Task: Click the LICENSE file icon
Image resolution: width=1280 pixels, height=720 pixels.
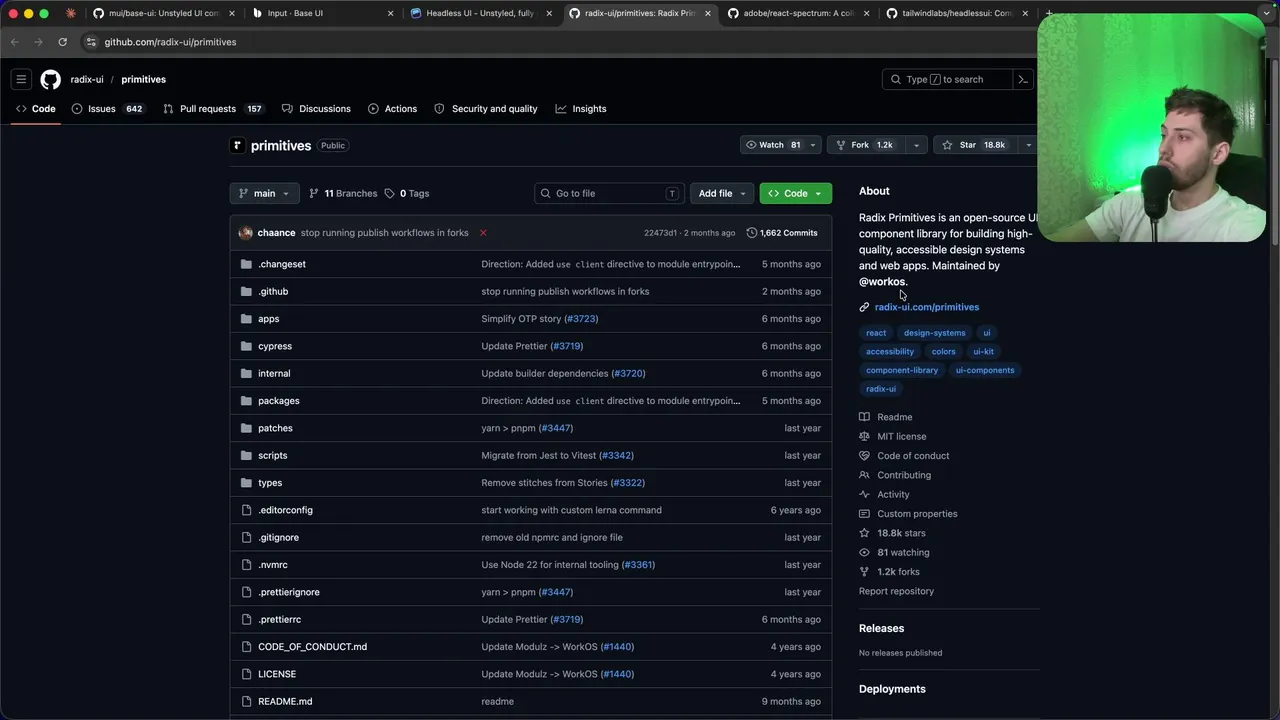Action: click(x=247, y=674)
